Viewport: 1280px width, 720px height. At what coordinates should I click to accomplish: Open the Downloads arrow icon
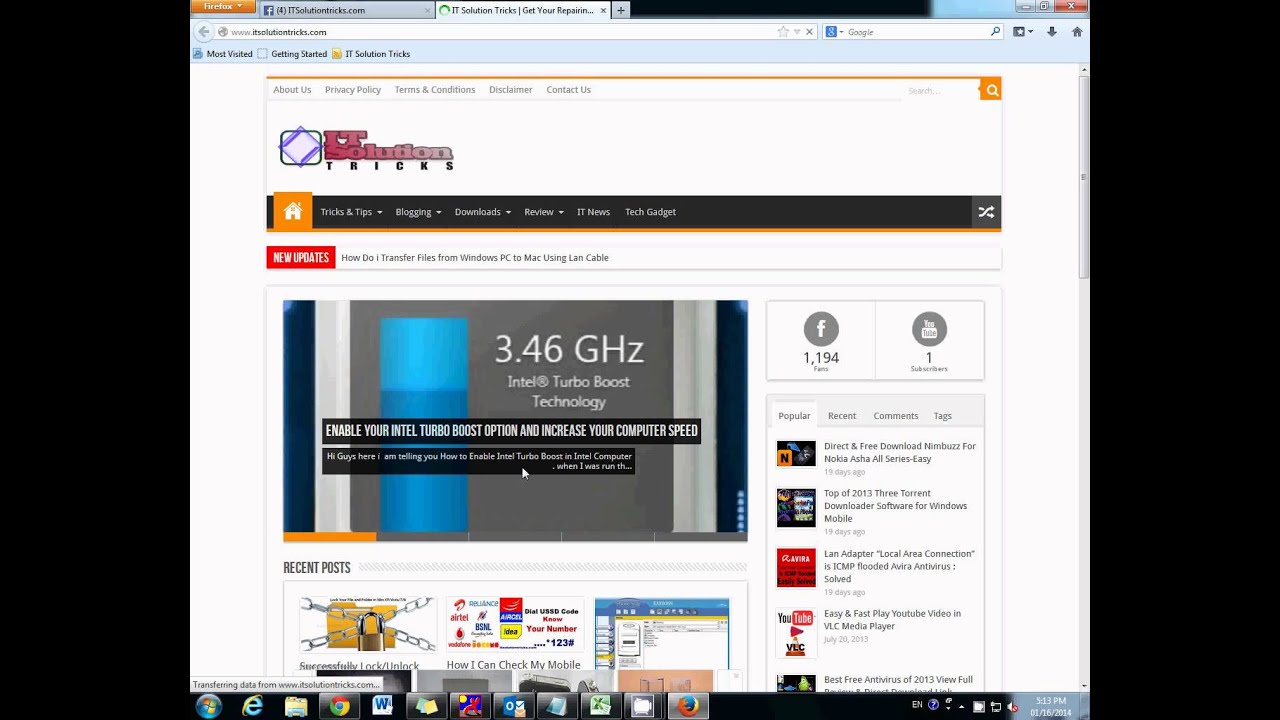pos(1052,32)
